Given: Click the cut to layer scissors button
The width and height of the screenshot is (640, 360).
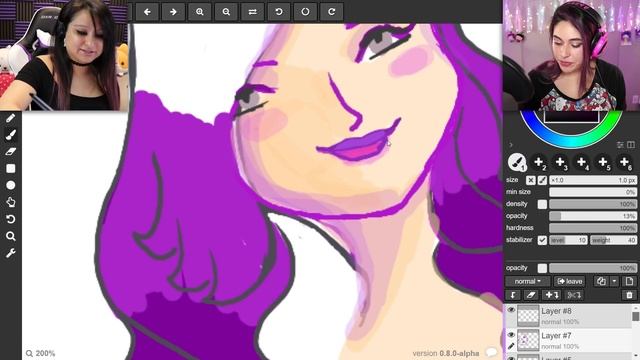Looking at the screenshot, I should tap(573, 295).
